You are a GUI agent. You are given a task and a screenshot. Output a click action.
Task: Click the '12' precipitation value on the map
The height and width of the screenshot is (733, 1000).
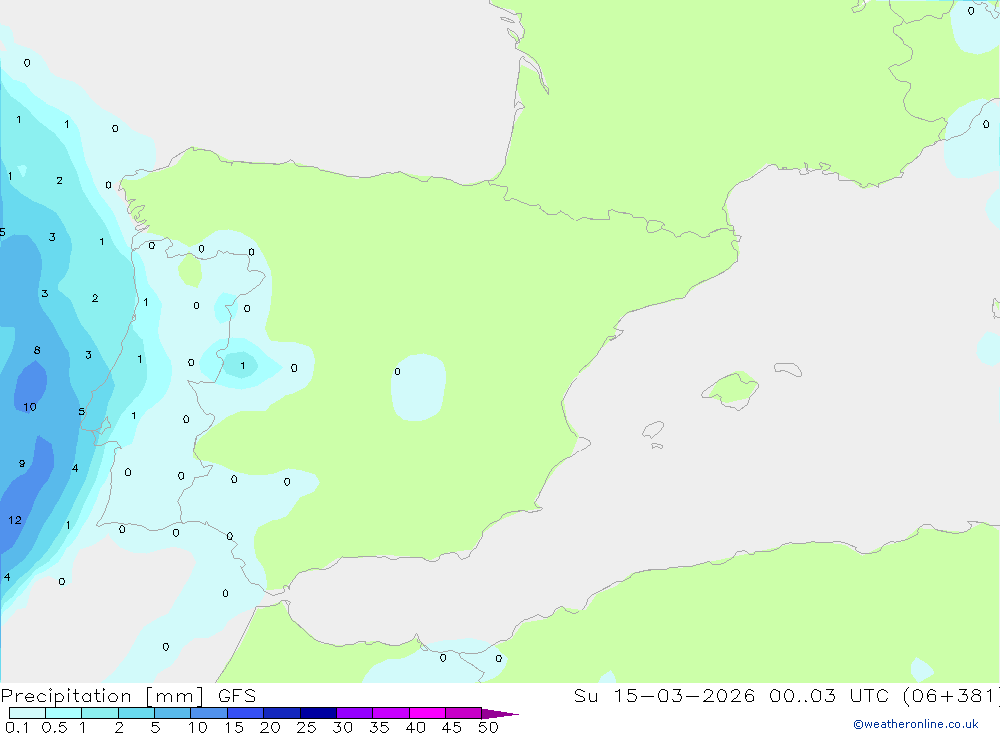tap(15, 521)
